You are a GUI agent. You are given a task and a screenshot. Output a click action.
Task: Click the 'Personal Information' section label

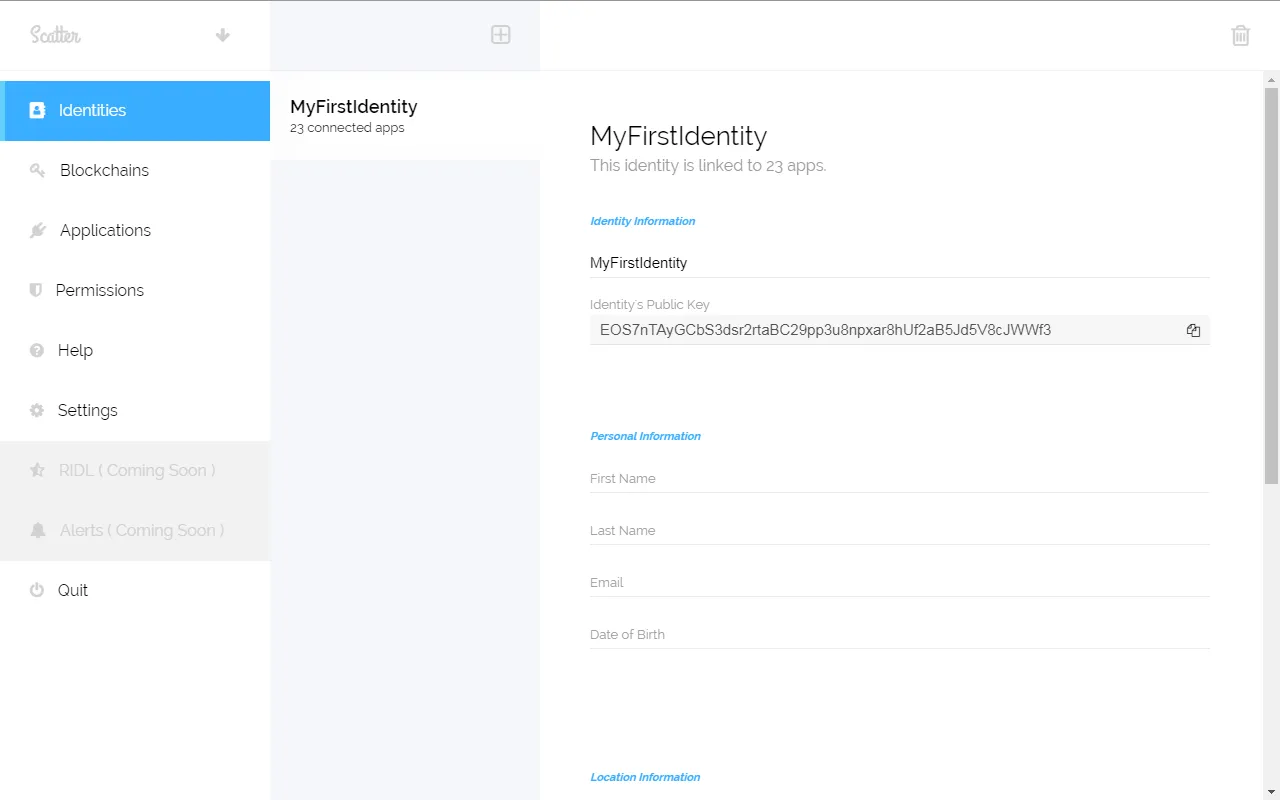click(646, 436)
